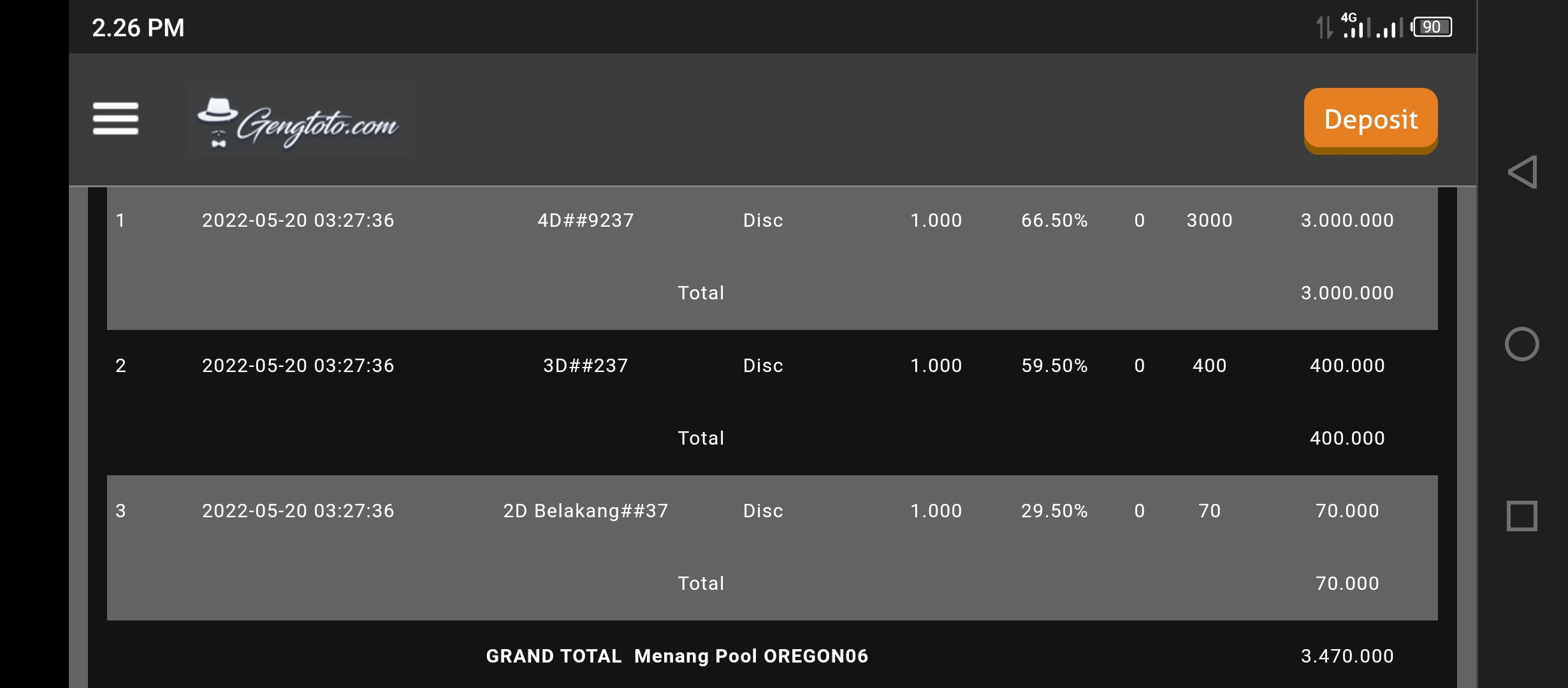The height and width of the screenshot is (688, 1568).
Task: Open the hamburger menu
Action: (115, 118)
